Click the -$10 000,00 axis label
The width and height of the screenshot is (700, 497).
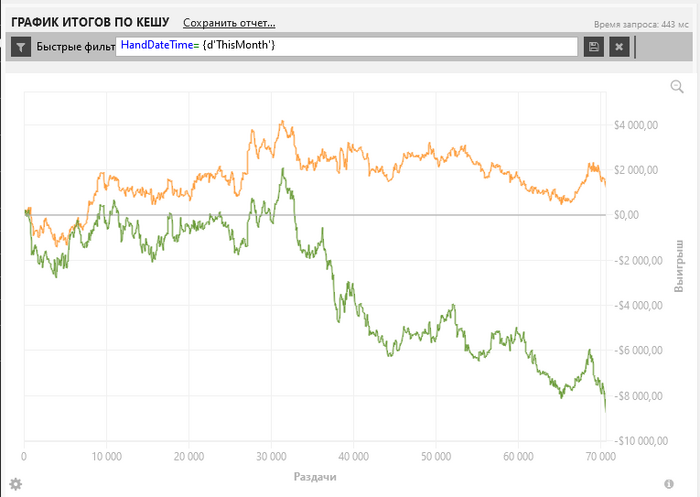[641, 441]
